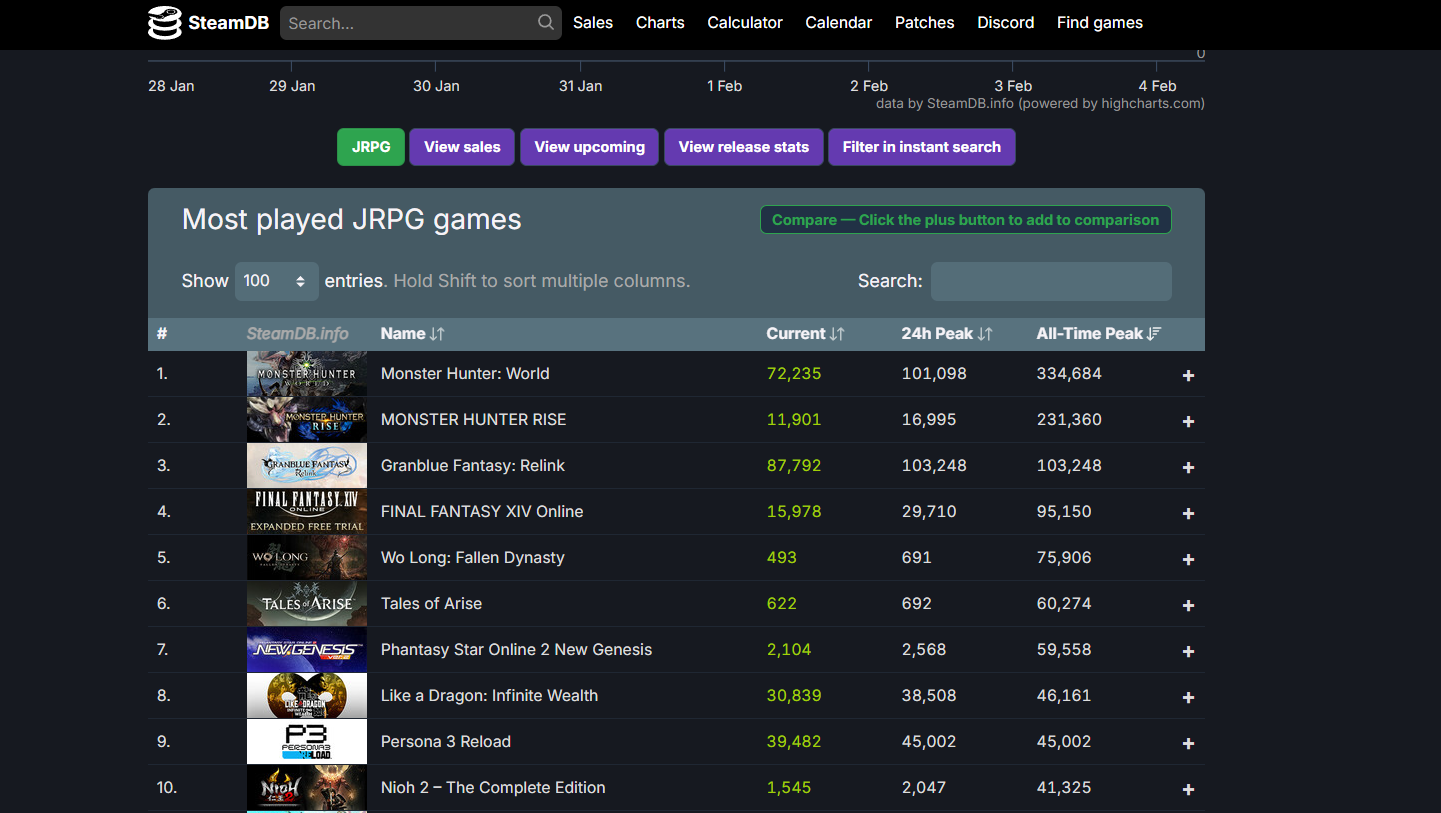
Task: Open Persona 3 Reload thumbnail
Action: pos(307,742)
